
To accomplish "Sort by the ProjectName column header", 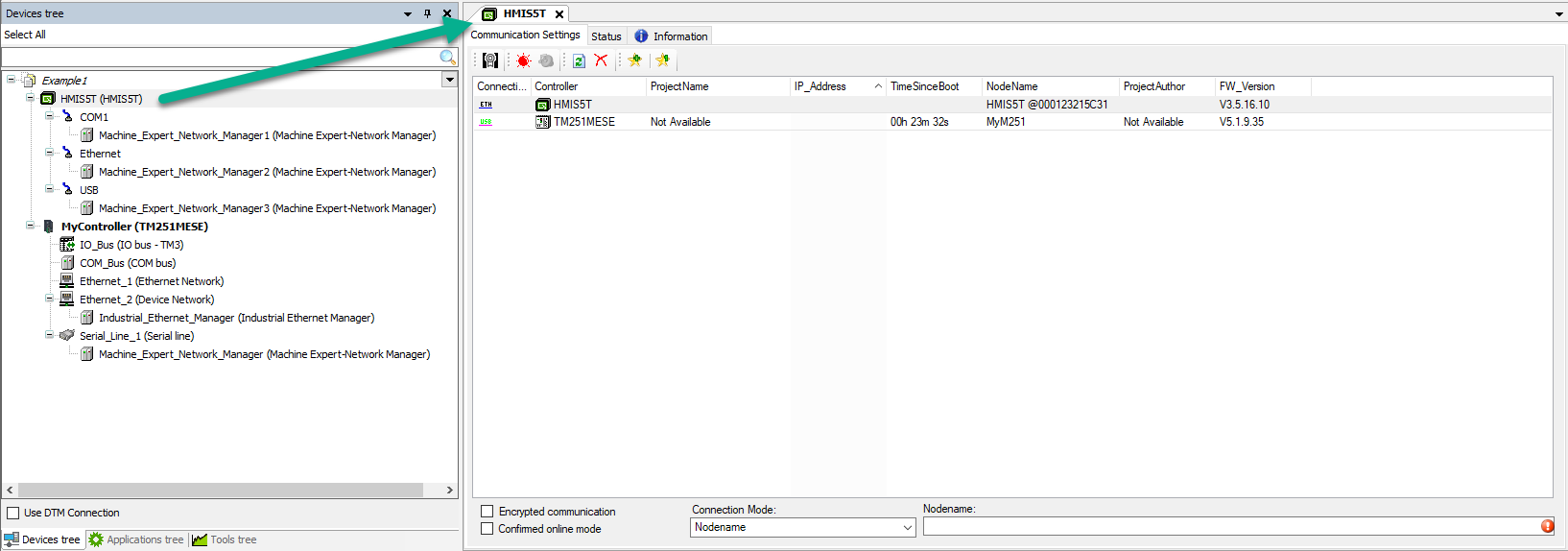I will coord(718,86).
